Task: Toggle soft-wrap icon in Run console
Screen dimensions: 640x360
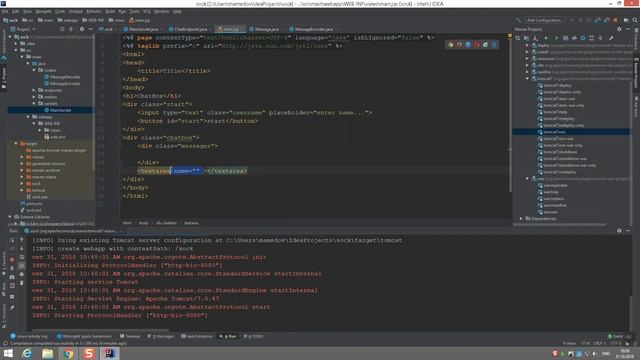Action: (22, 257)
